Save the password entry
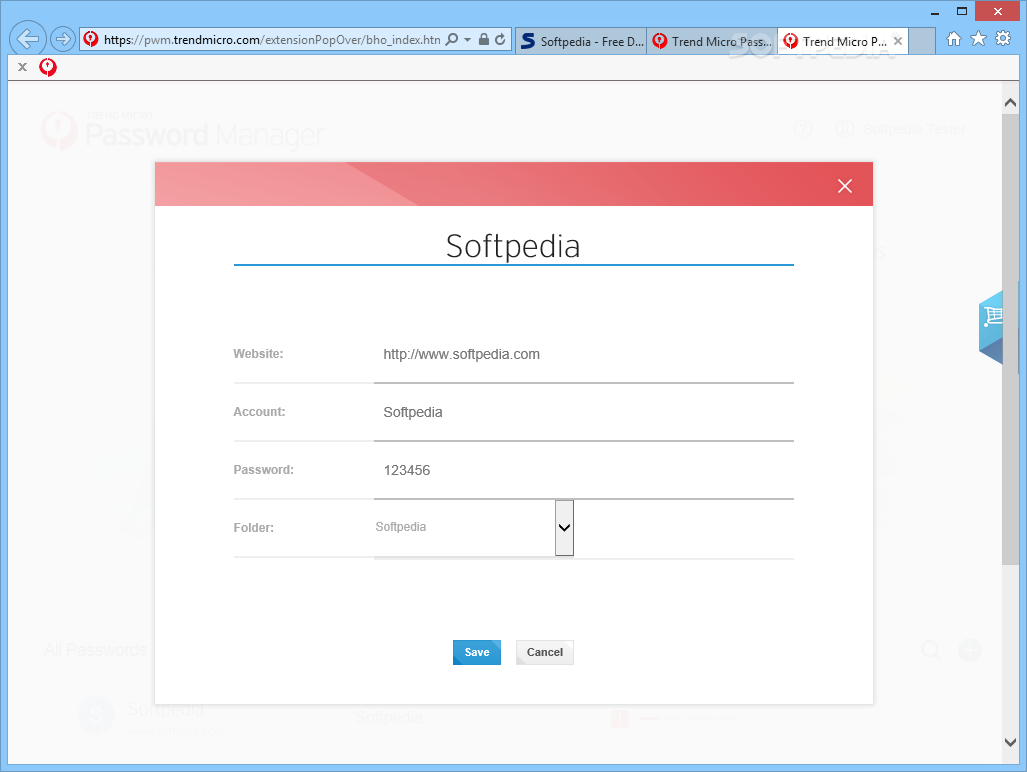This screenshot has width=1027, height=772. pos(477,652)
